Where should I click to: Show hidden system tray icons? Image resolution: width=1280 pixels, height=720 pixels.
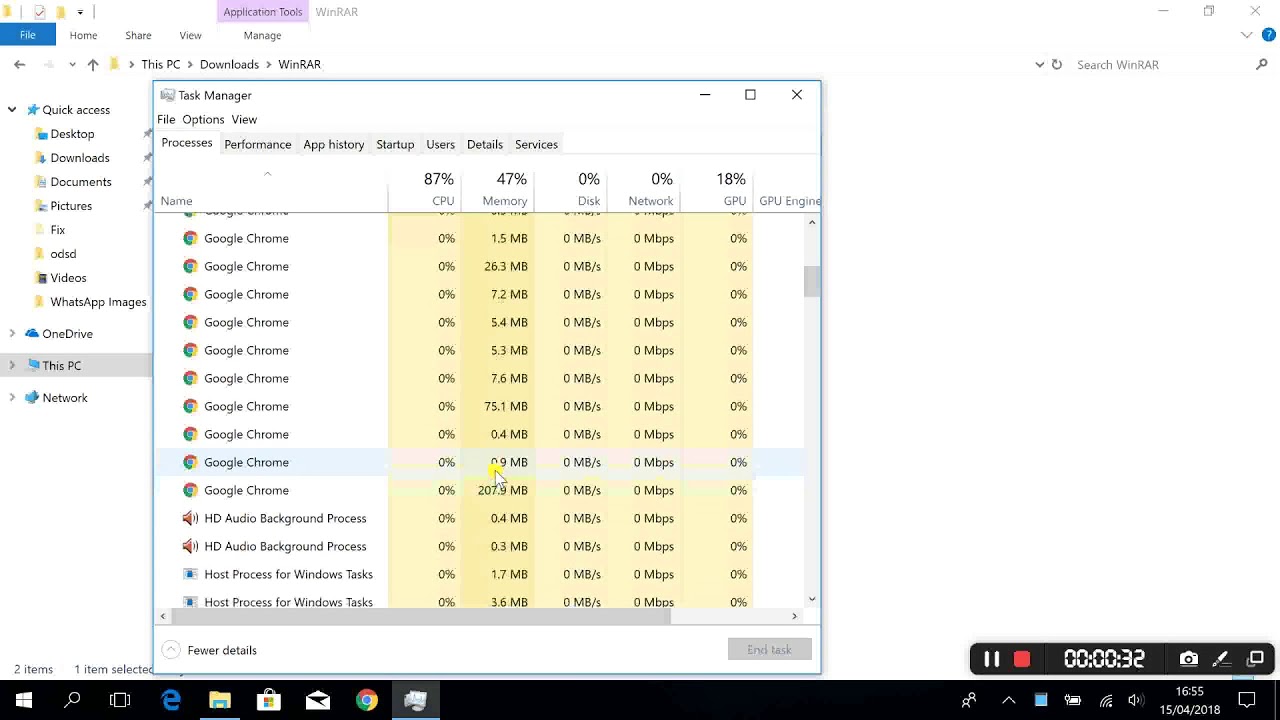1008,700
